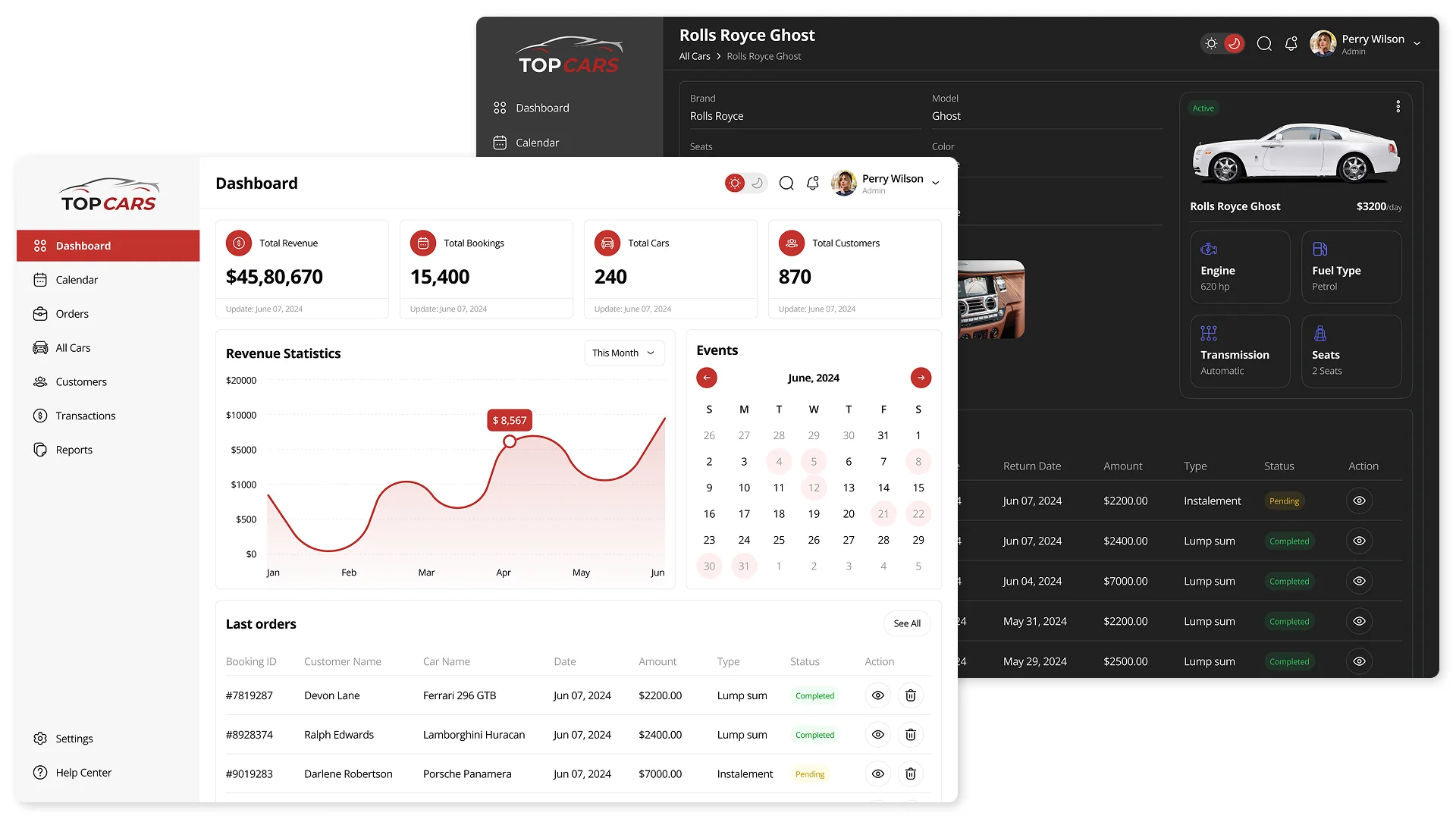Click the Model field Ghost
Image resolution: width=1456 pixels, height=819 pixels.
pos(1046,117)
